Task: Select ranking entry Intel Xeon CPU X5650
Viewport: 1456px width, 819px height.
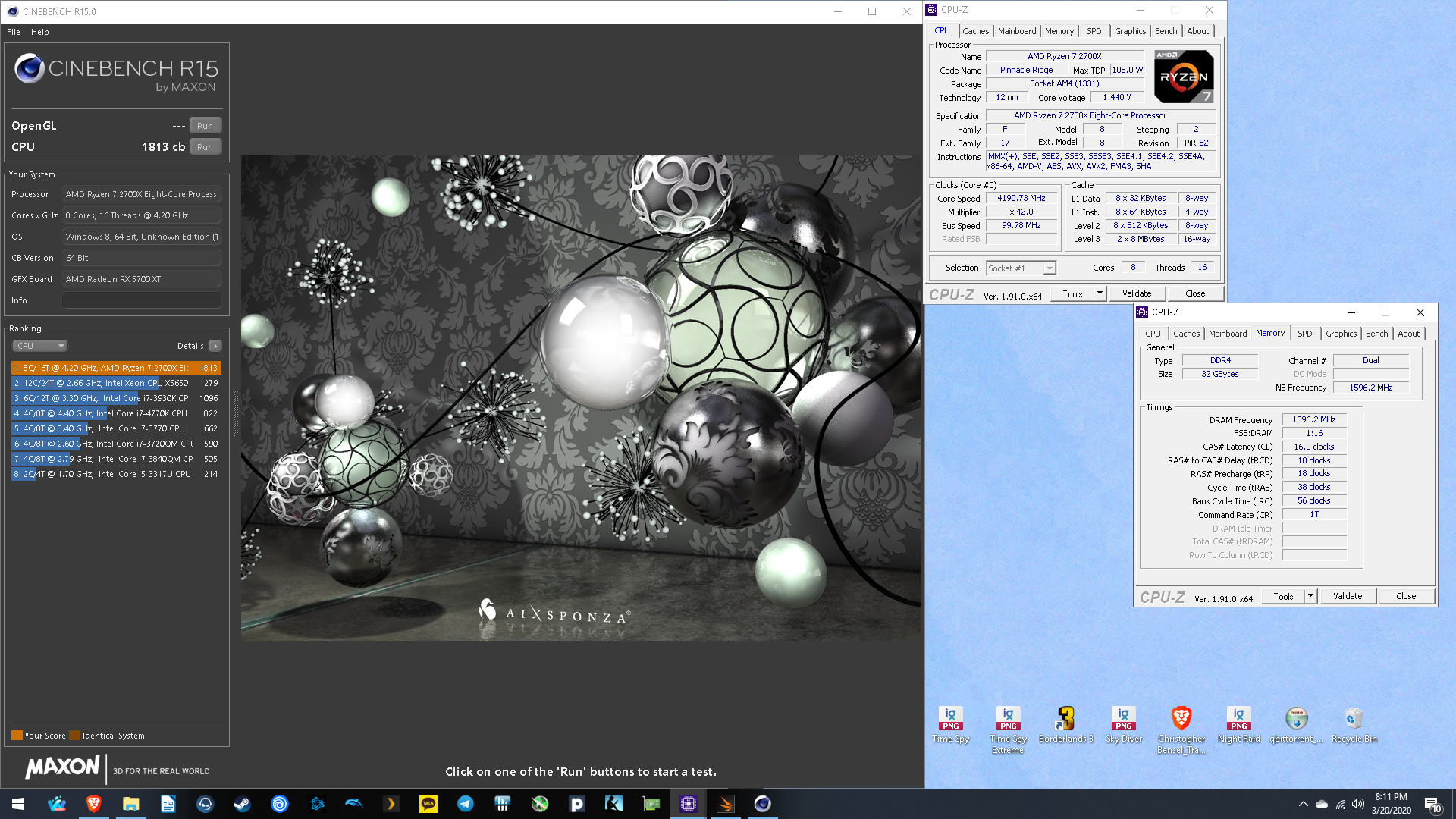Action: pyautogui.click(x=116, y=383)
